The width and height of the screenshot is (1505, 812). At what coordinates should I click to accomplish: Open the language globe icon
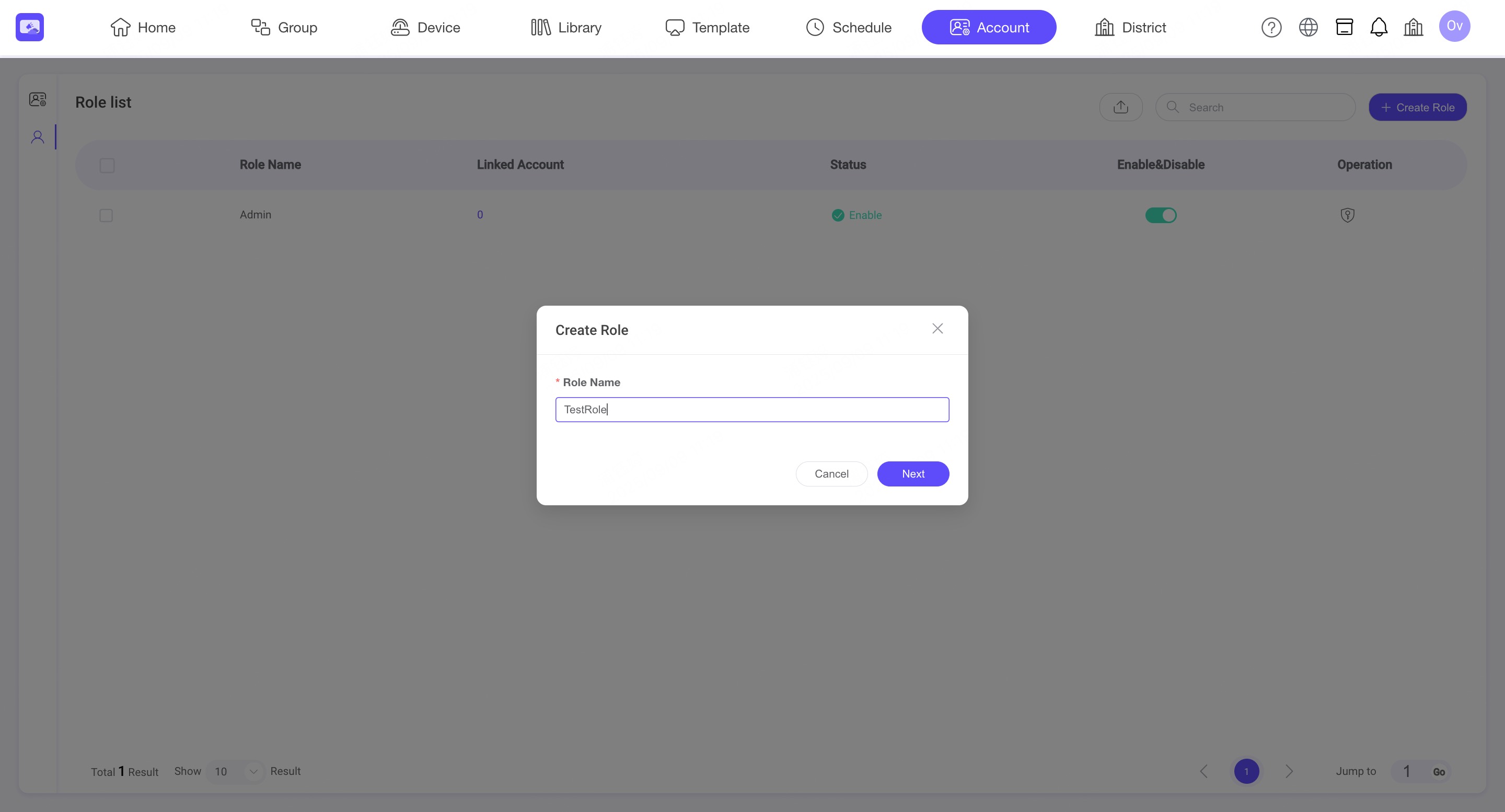[x=1307, y=28]
